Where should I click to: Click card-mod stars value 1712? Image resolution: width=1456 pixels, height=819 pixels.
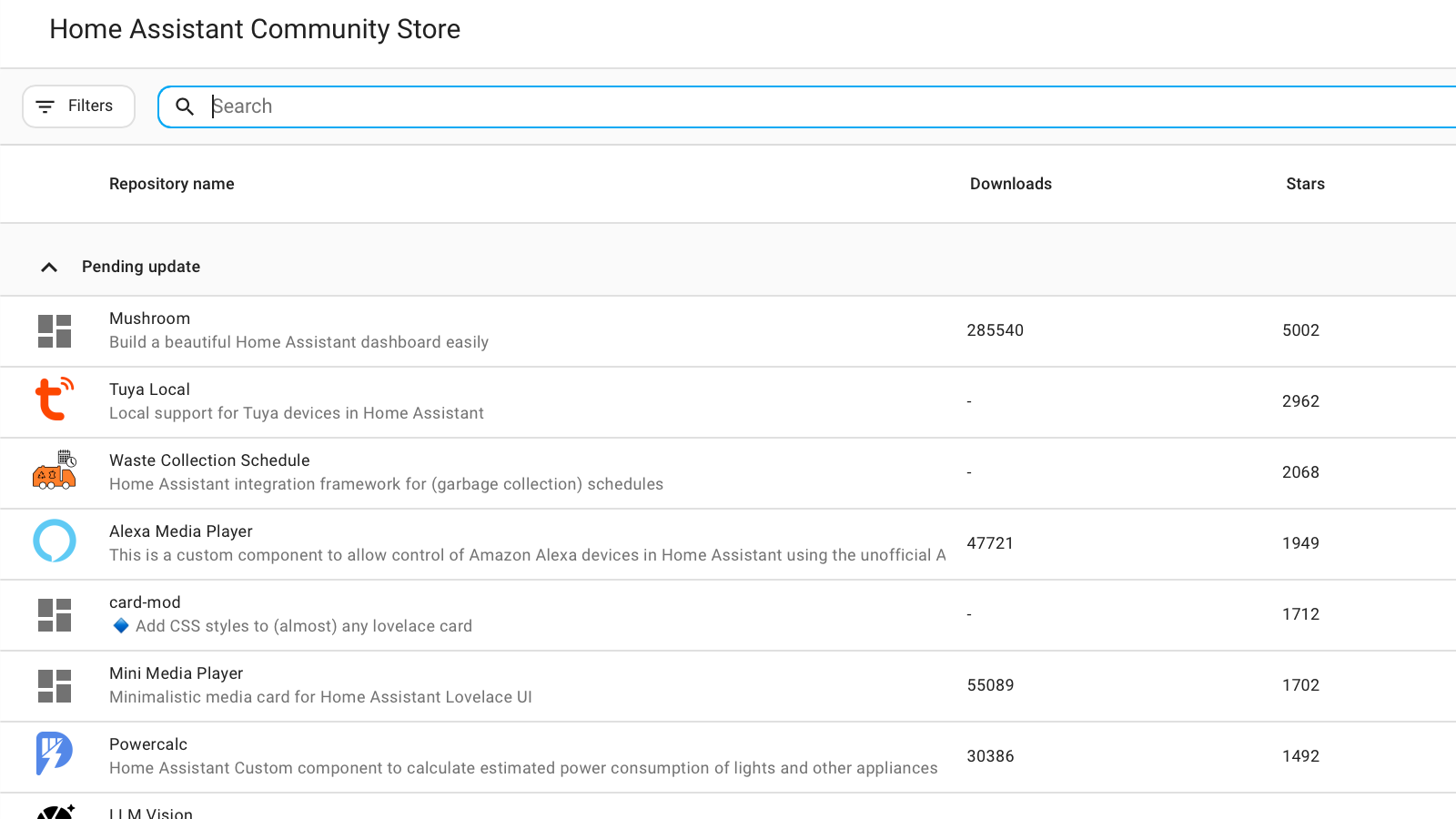click(1300, 614)
